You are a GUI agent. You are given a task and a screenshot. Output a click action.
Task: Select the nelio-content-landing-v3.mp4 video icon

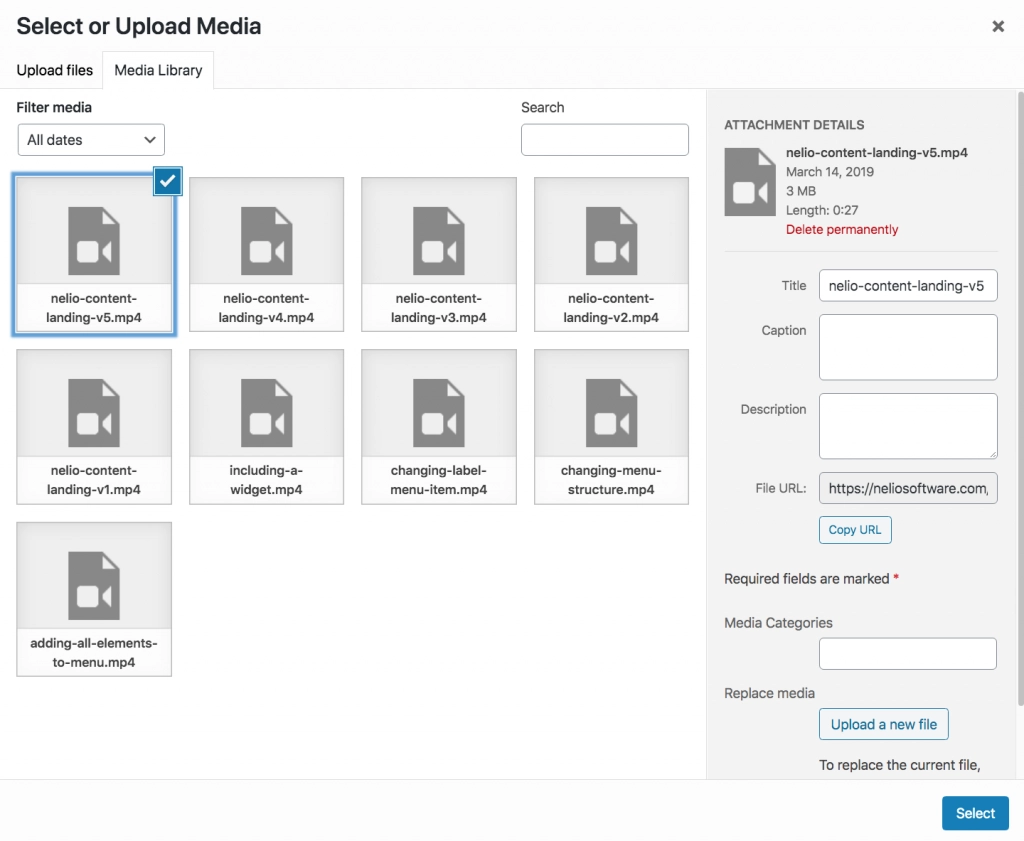pos(439,242)
